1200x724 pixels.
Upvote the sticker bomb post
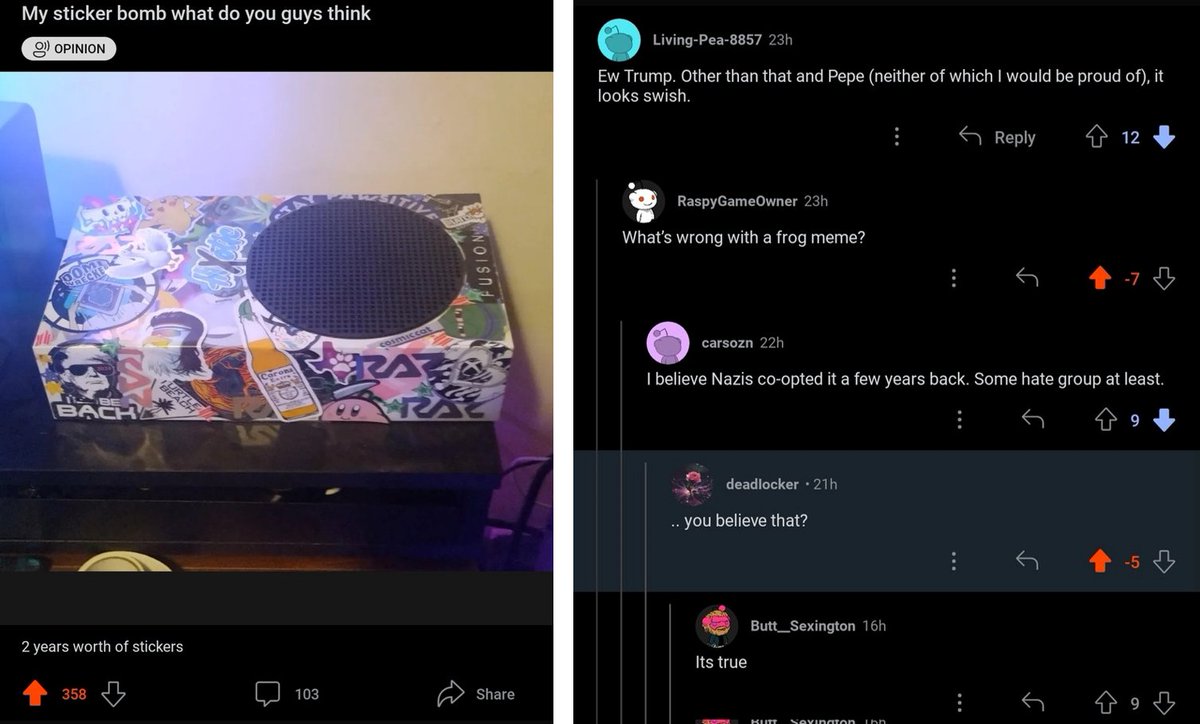(37, 693)
